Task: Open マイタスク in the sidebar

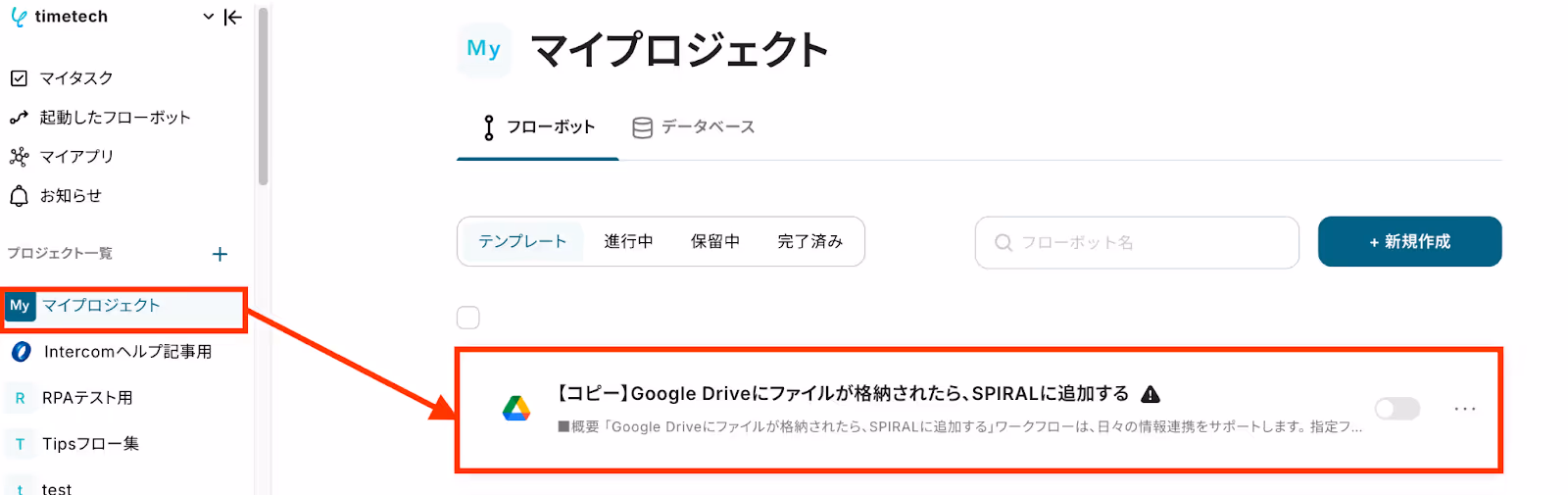Action: [x=76, y=78]
